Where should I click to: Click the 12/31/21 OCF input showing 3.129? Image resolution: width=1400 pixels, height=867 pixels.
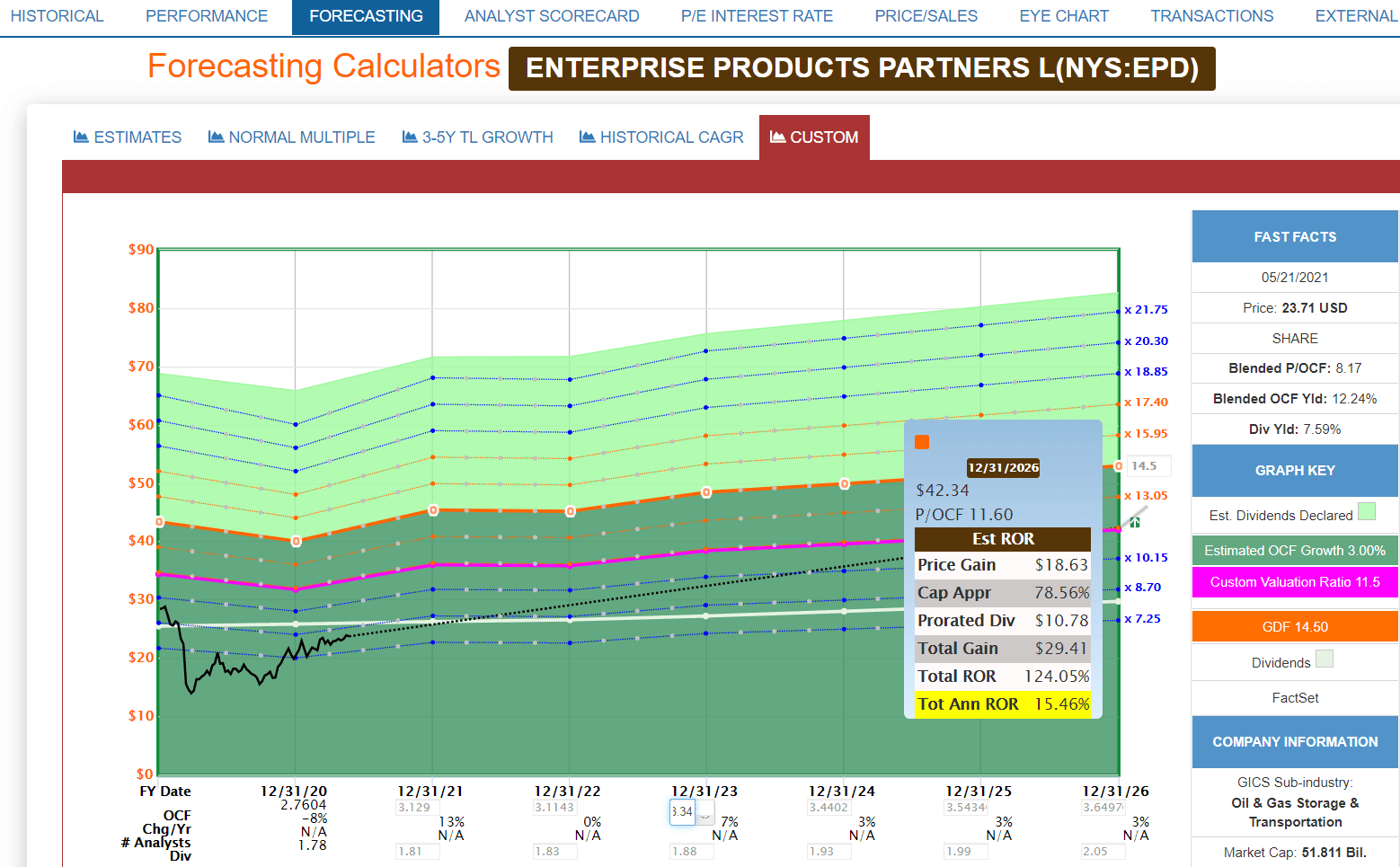[x=414, y=807]
